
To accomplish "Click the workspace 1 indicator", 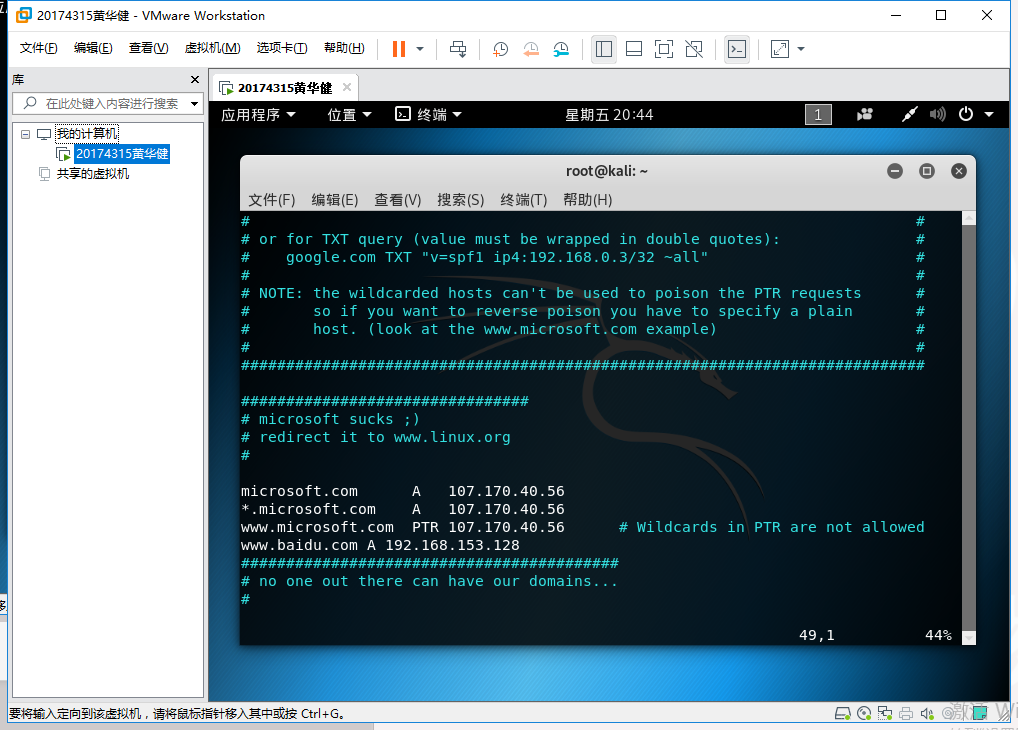I will pyautogui.click(x=818, y=115).
